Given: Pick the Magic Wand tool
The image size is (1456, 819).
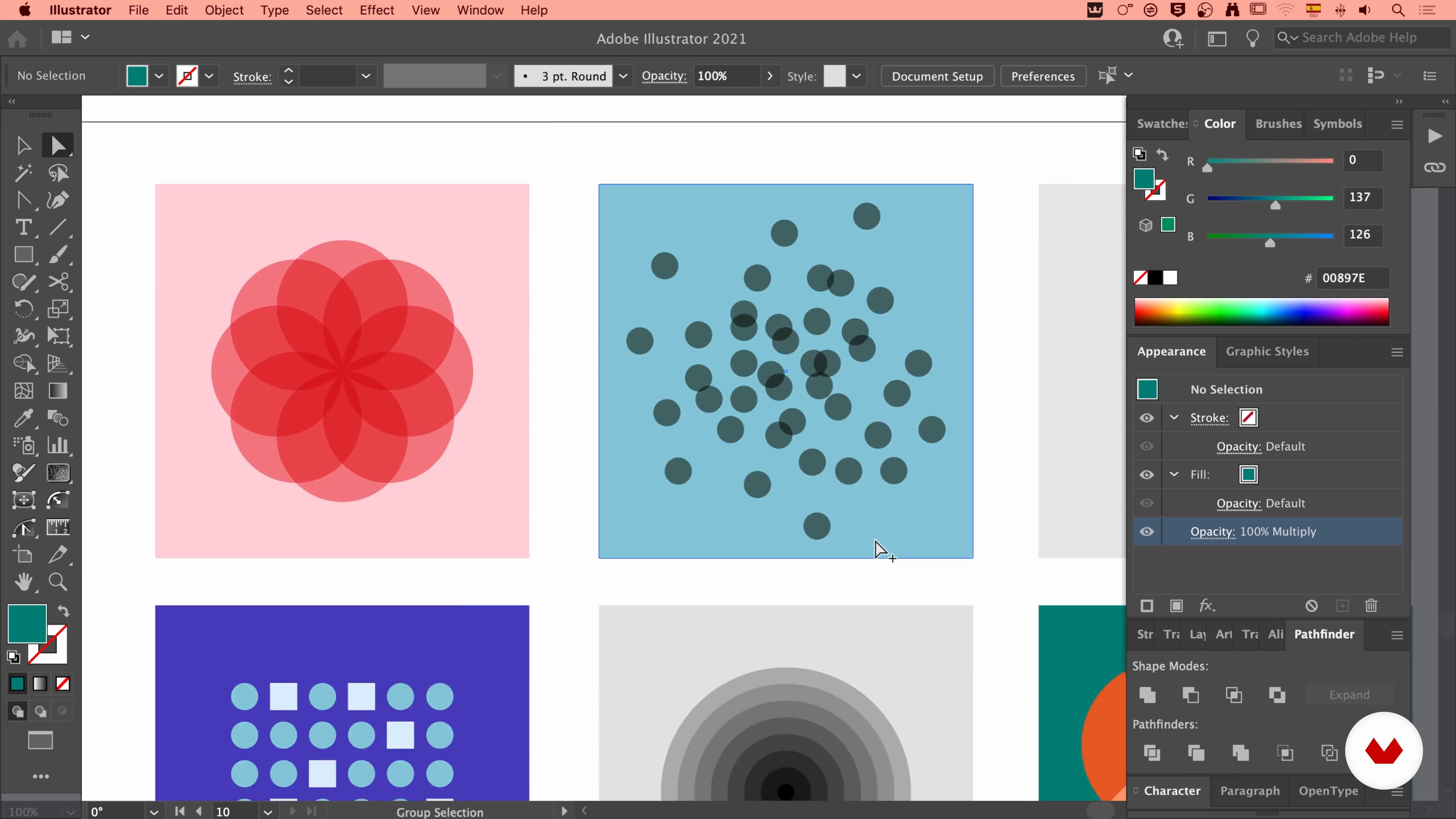Looking at the screenshot, I should pyautogui.click(x=23, y=173).
